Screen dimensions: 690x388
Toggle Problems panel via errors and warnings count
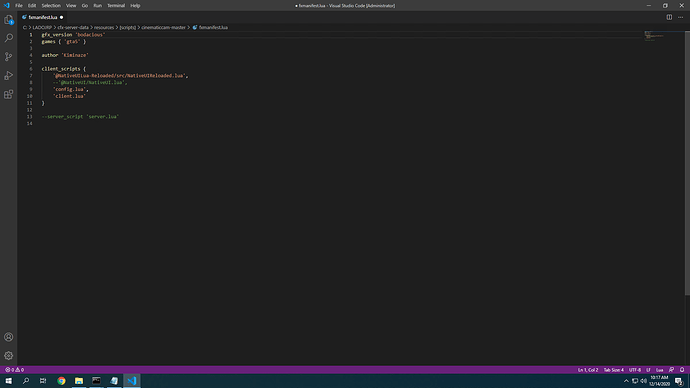coord(15,370)
